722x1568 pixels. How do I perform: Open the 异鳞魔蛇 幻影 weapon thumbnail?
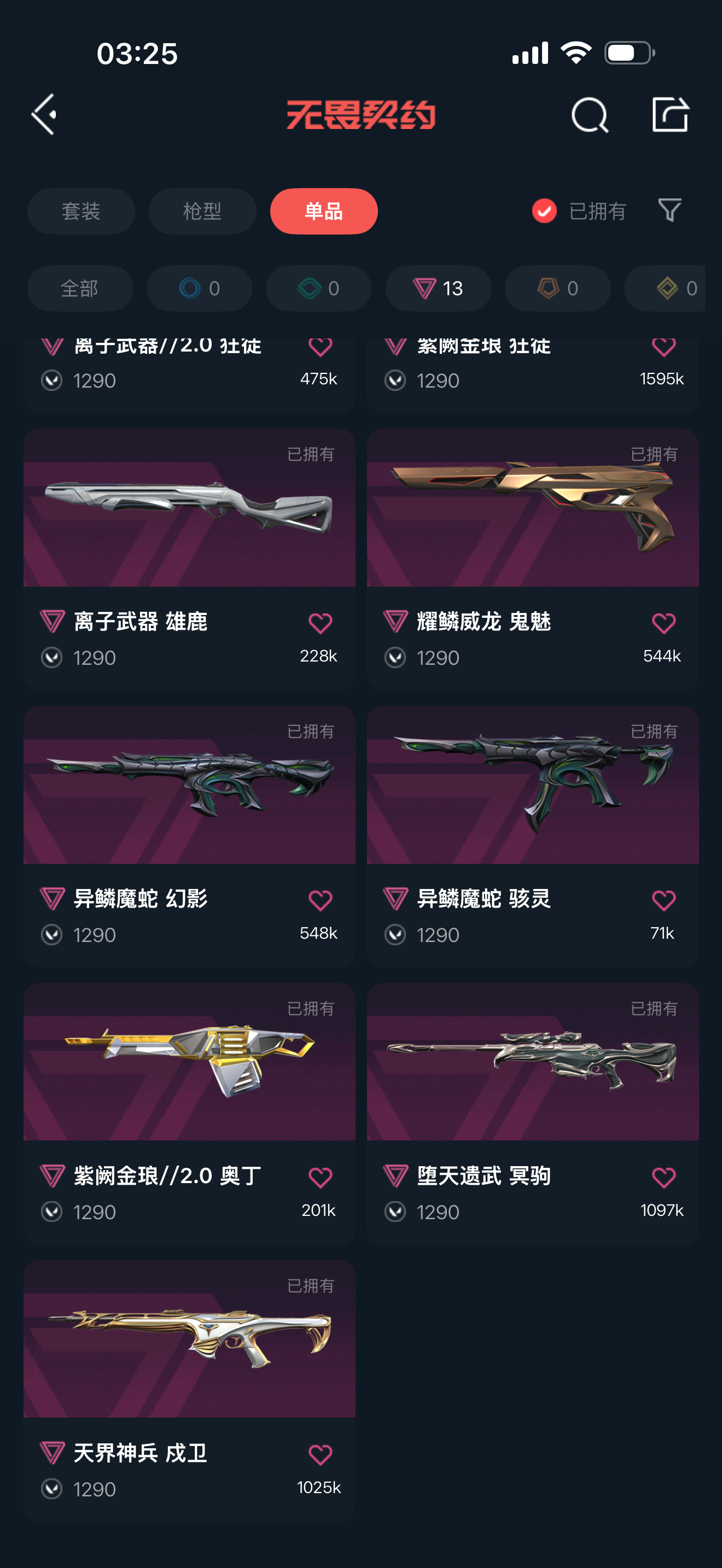click(189, 785)
